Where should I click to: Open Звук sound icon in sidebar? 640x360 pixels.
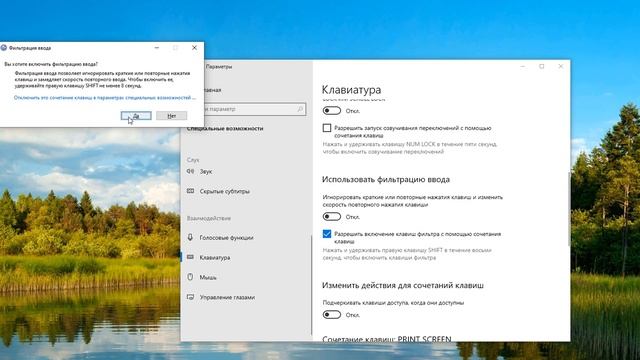point(191,171)
